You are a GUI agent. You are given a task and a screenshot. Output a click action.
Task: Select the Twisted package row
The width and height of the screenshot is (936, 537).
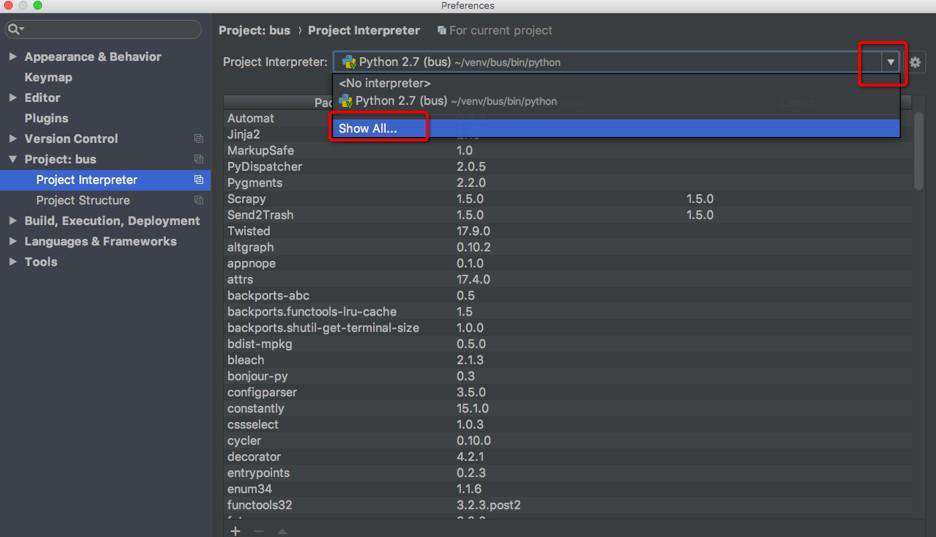(x=568, y=231)
